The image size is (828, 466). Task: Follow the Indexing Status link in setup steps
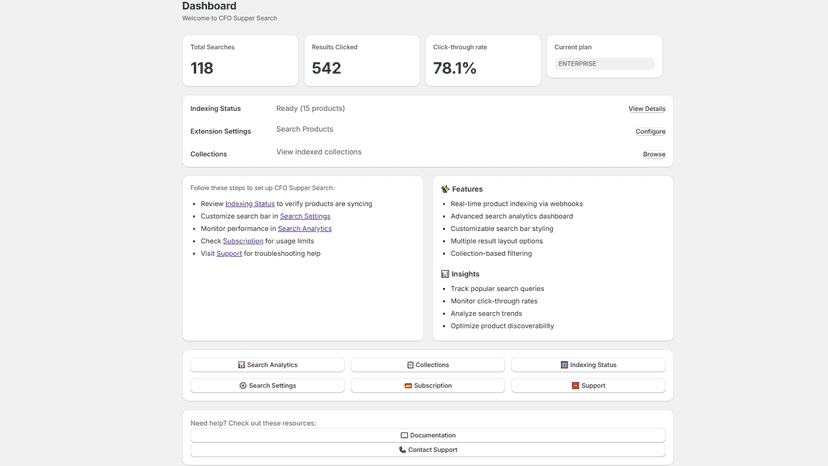pos(250,203)
